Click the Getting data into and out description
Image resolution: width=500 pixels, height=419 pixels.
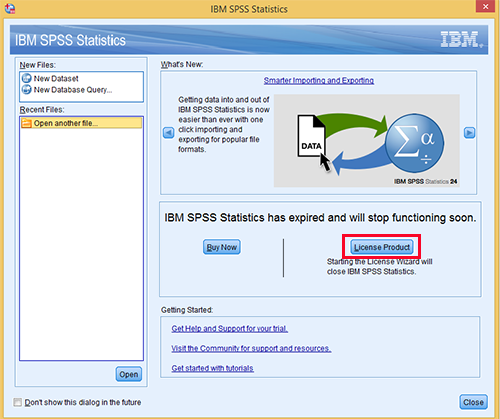click(224, 124)
